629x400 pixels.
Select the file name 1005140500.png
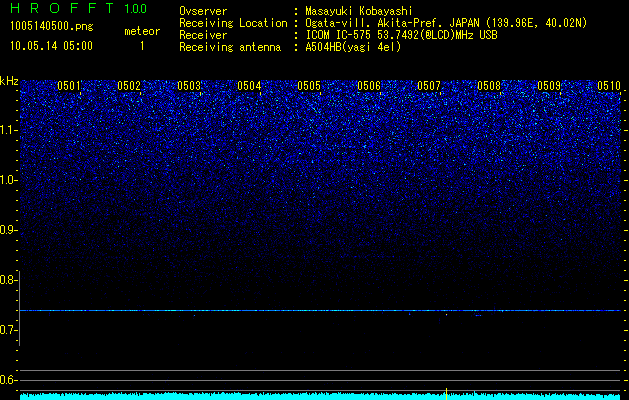click(52, 26)
